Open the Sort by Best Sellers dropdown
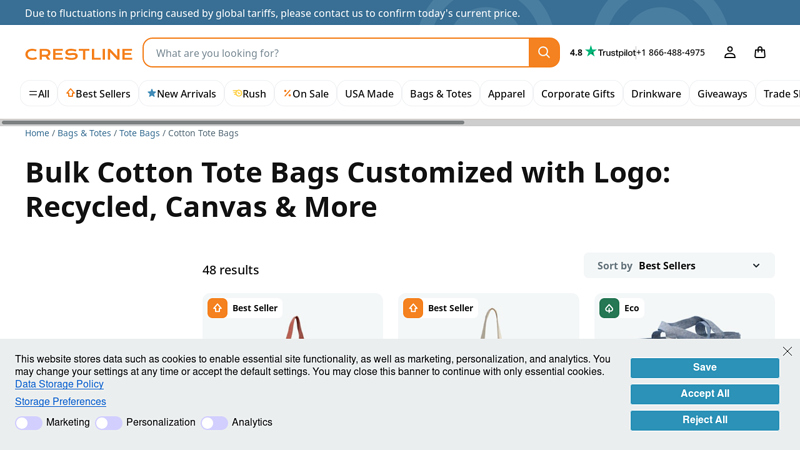The height and width of the screenshot is (450, 800). pyautogui.click(x=679, y=266)
